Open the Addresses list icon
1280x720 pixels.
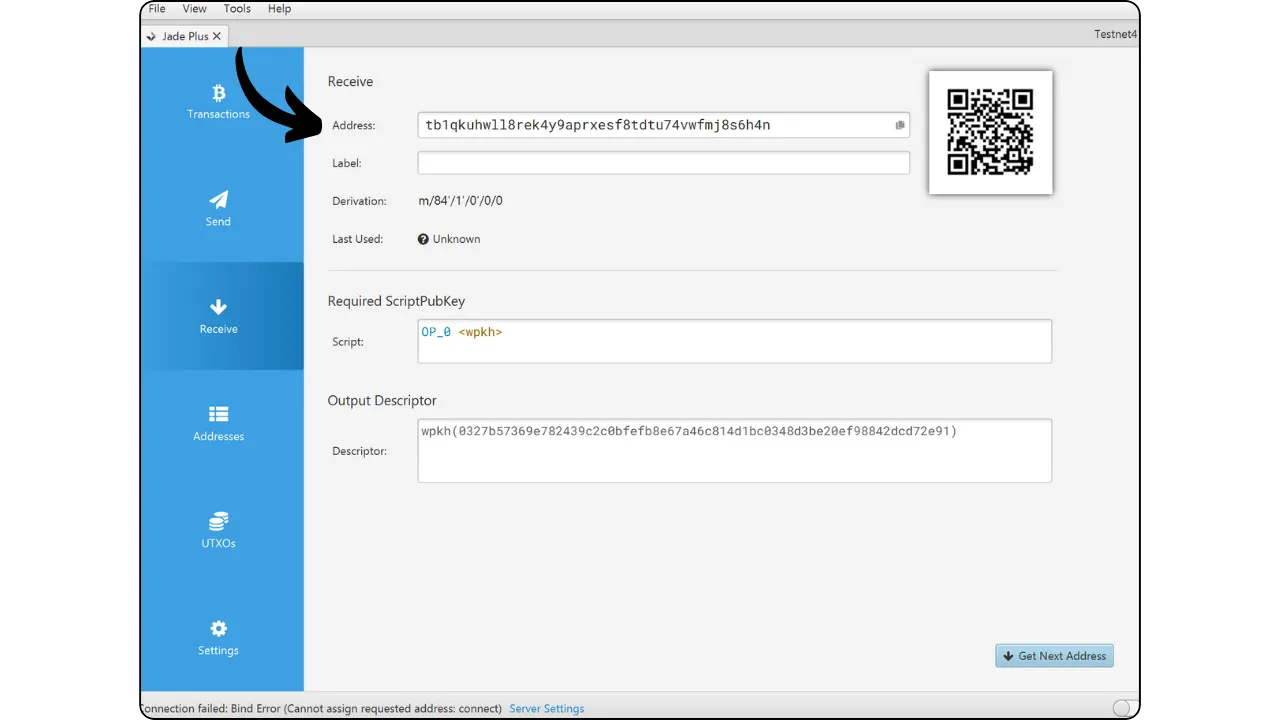[x=218, y=414]
